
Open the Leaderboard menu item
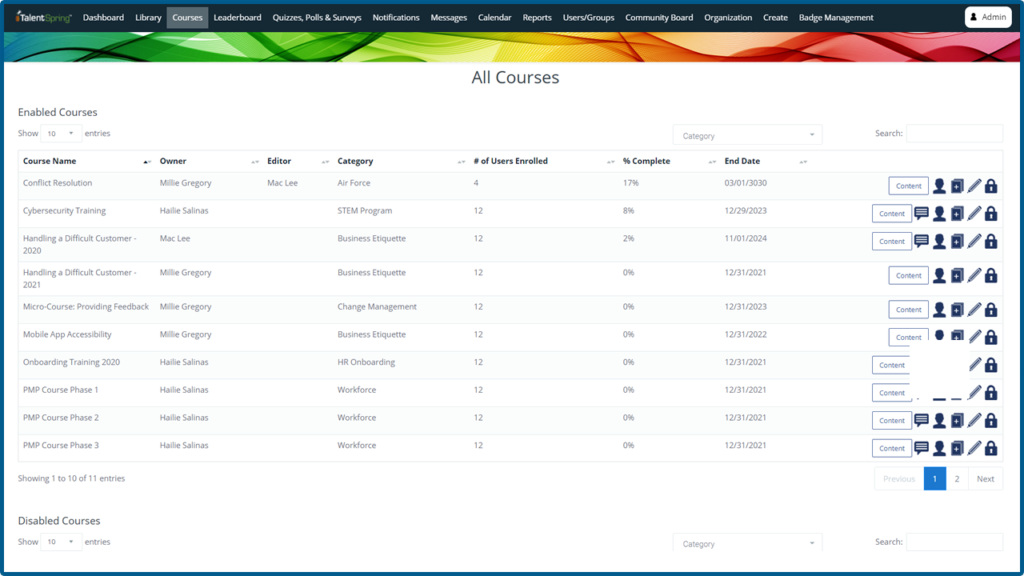click(x=237, y=17)
